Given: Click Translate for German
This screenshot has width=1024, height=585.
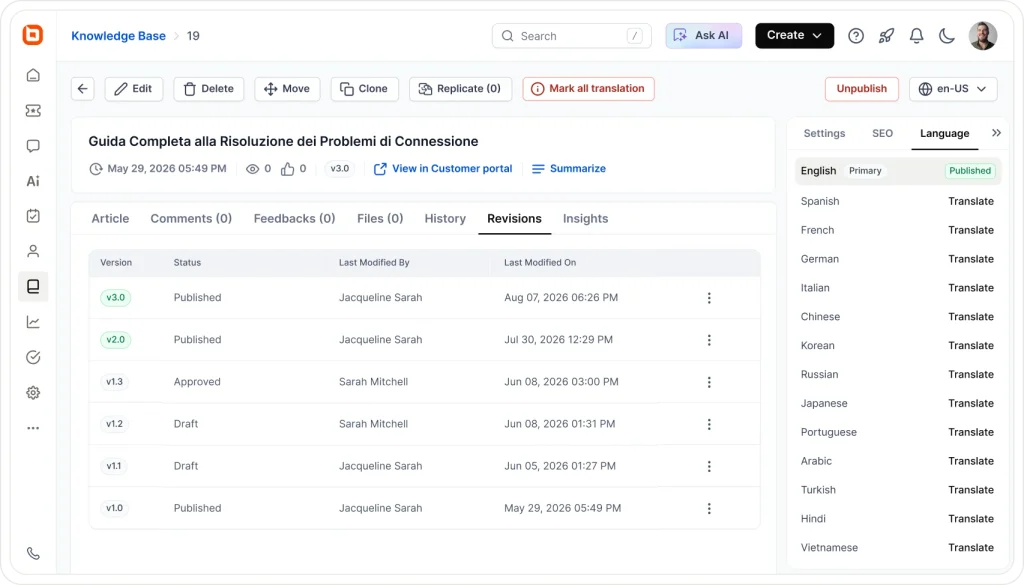Looking at the screenshot, I should click(x=970, y=259).
